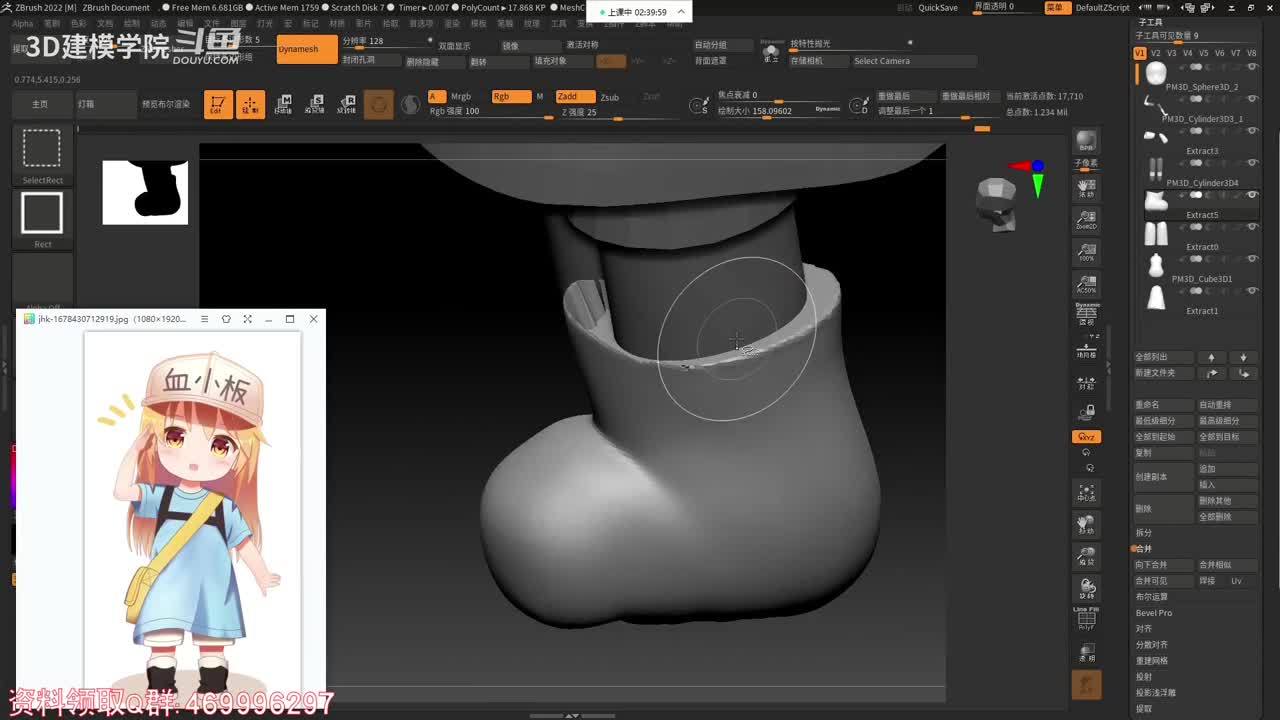Open the SelectRect brush thumbnail
This screenshot has width=1280, height=720.
pos(42,150)
